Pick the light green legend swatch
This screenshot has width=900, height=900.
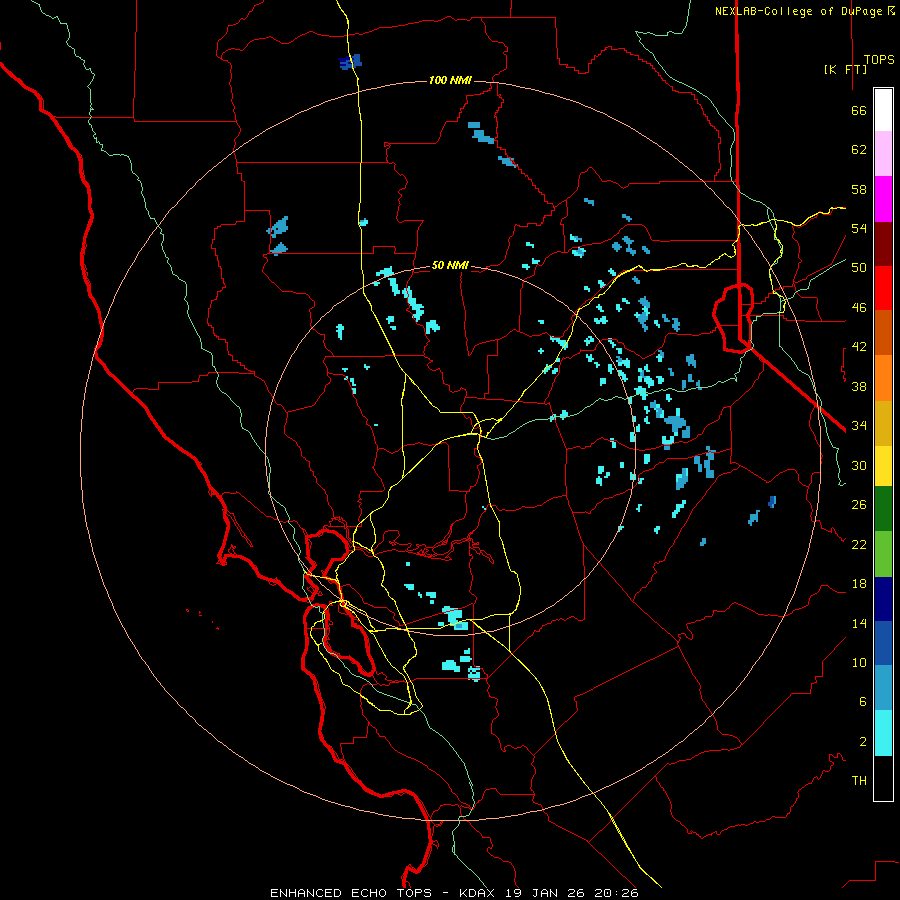coord(883,554)
